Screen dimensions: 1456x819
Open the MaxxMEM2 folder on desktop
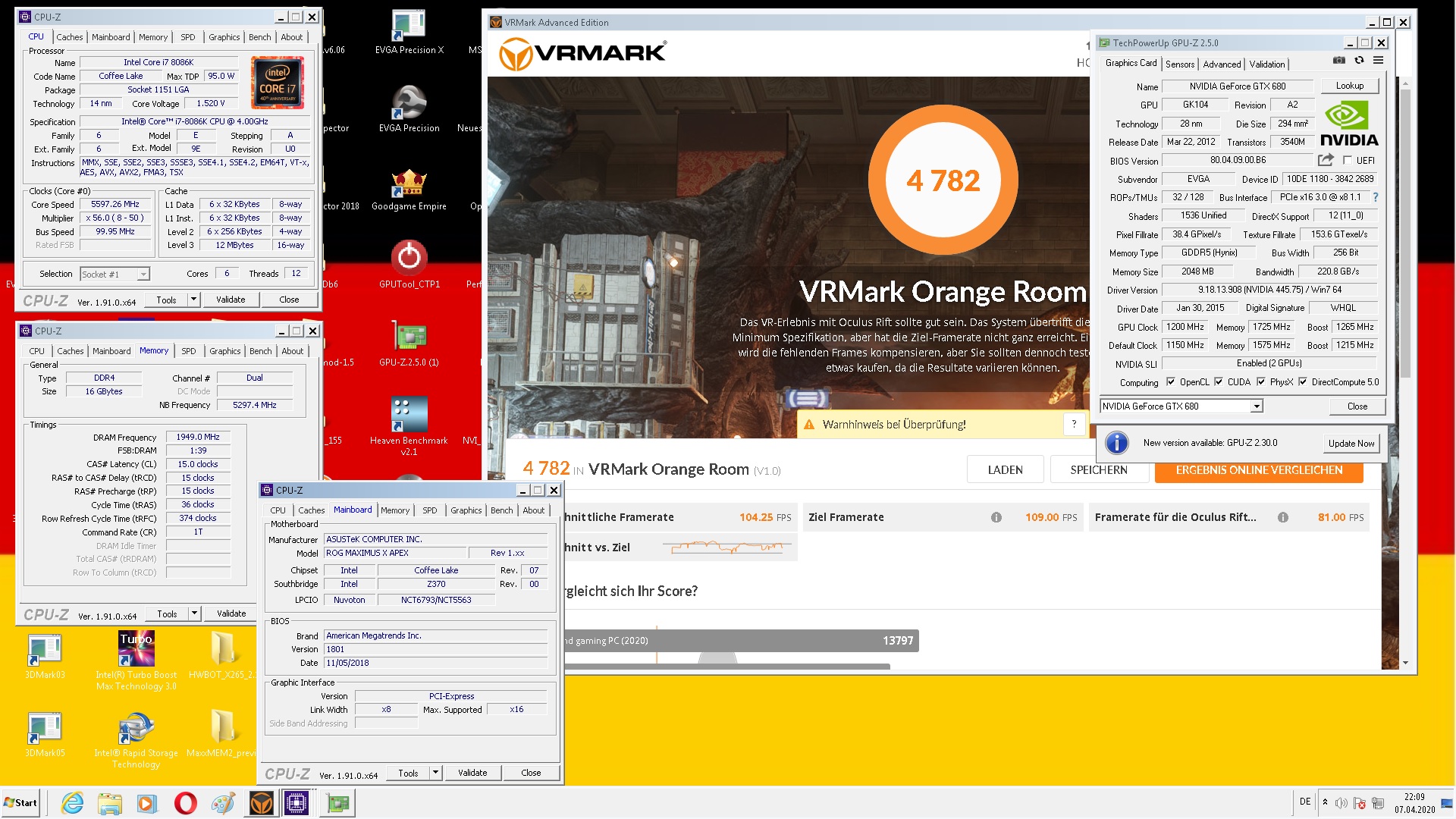(222, 734)
